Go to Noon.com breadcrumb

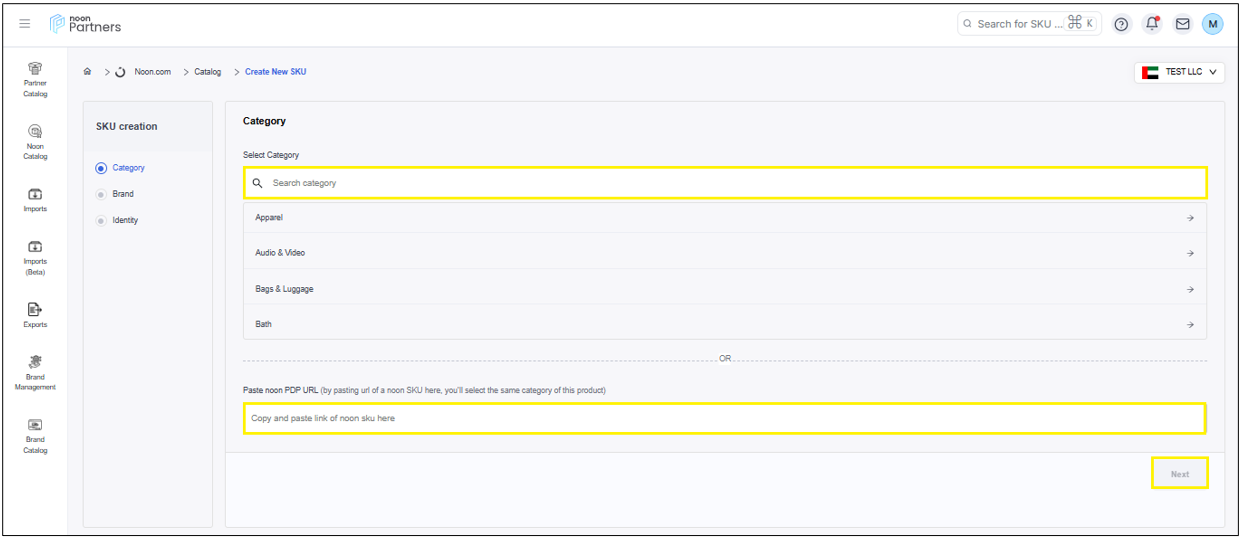pos(152,72)
